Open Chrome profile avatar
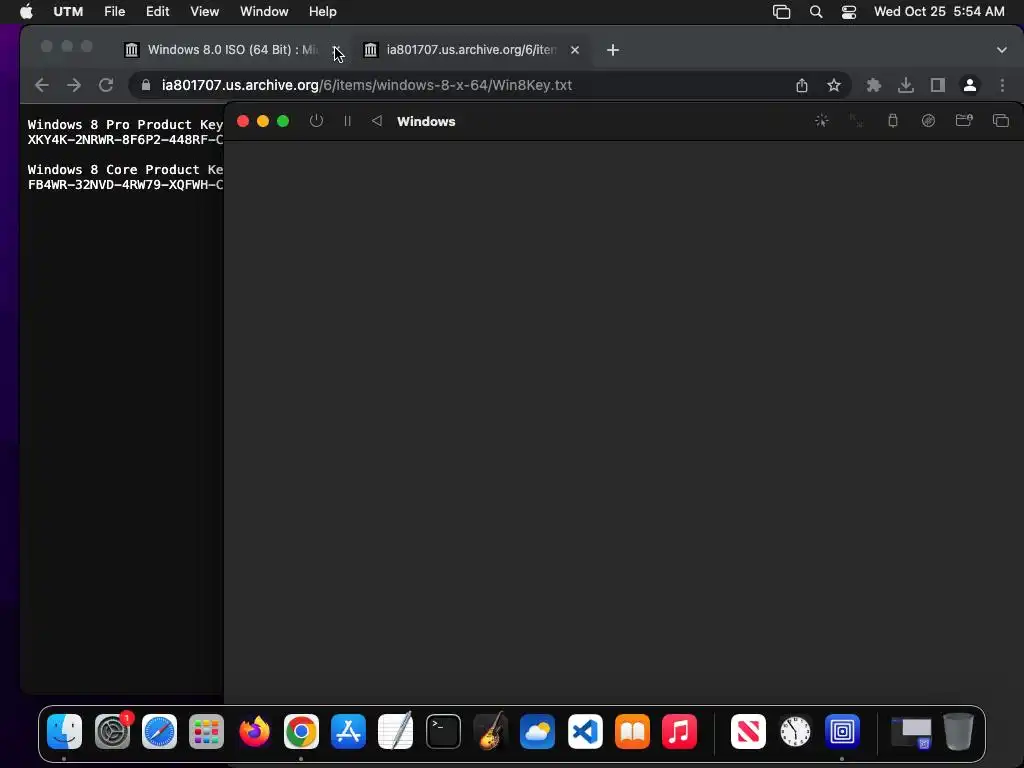This screenshot has width=1024, height=768. 970,85
